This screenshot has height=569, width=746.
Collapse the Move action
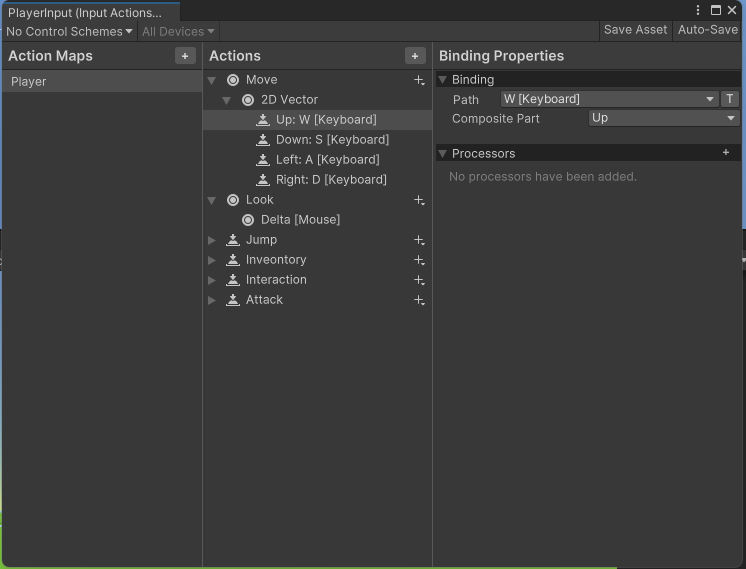tap(212, 80)
